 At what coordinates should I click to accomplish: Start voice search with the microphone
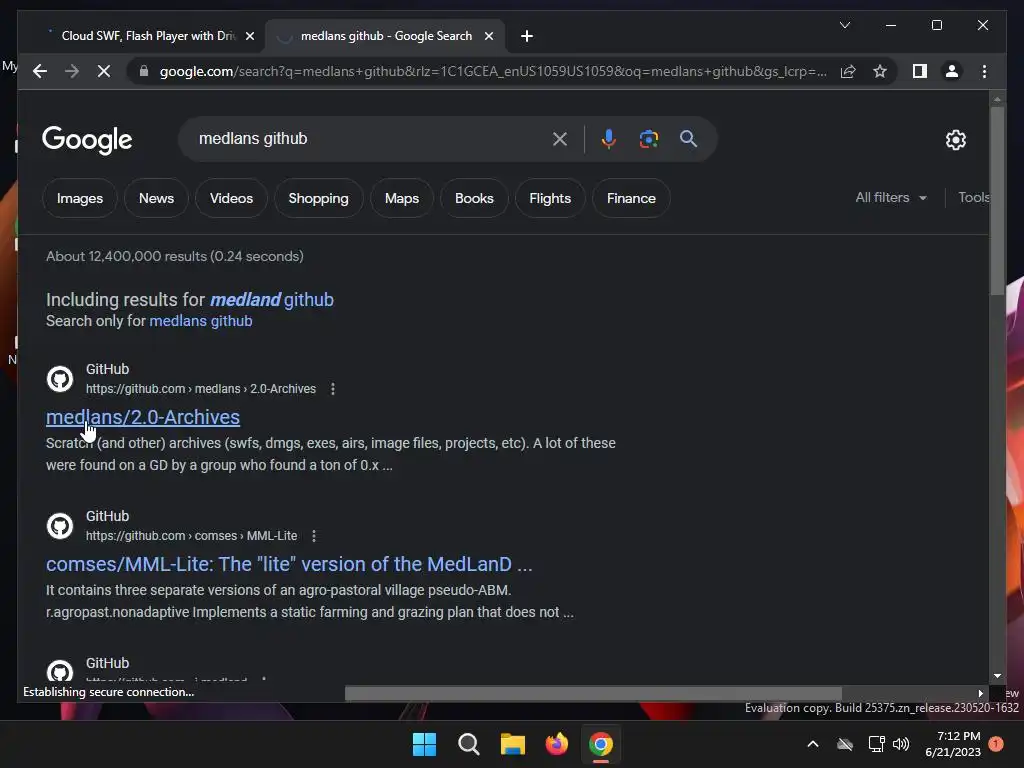[x=609, y=139]
